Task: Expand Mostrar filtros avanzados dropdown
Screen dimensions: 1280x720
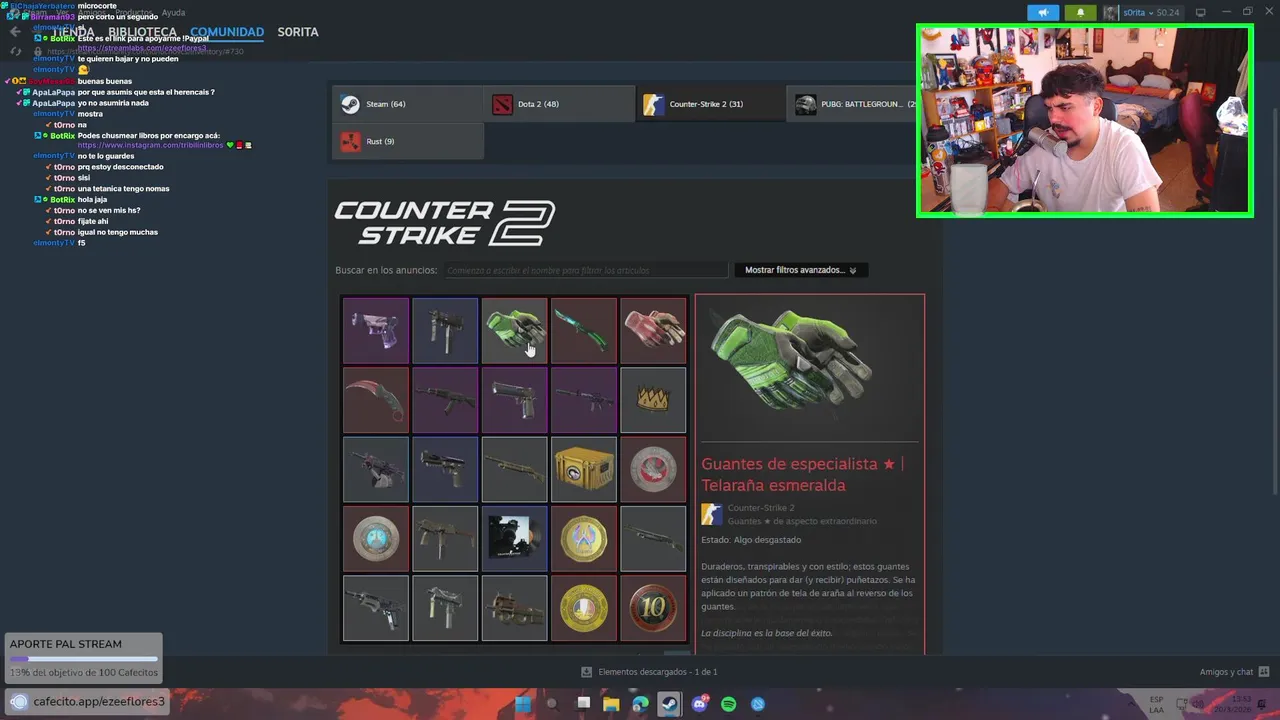Action: (800, 270)
